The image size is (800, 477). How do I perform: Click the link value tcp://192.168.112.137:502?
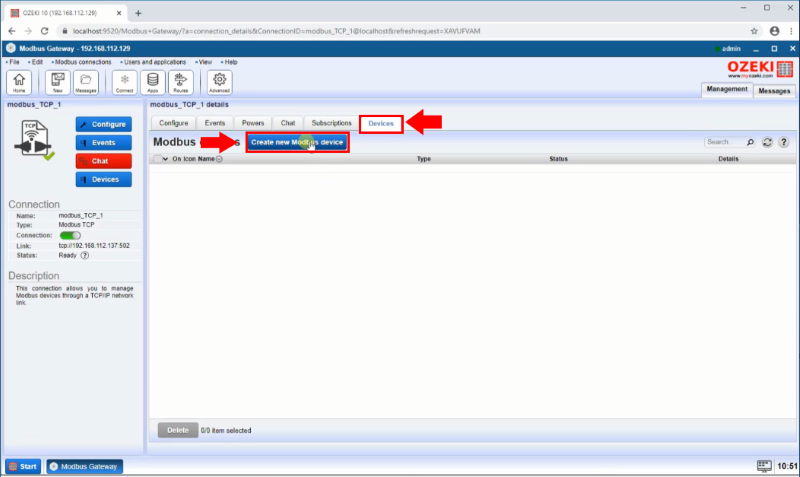click(94, 246)
